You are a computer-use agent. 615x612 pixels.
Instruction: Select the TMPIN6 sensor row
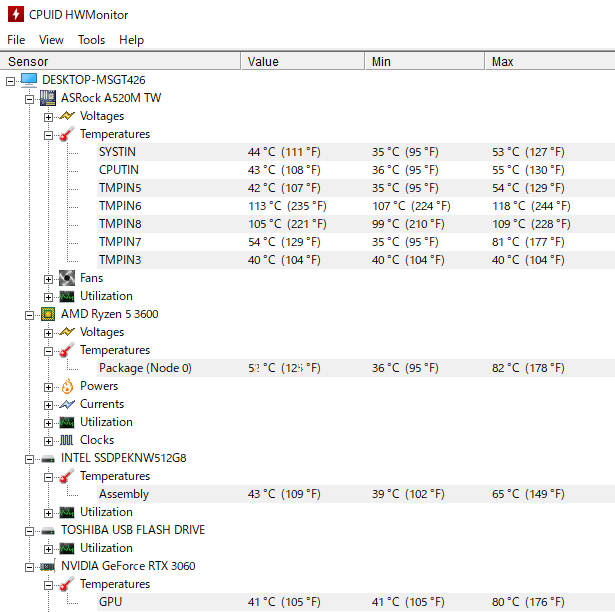tap(356, 206)
